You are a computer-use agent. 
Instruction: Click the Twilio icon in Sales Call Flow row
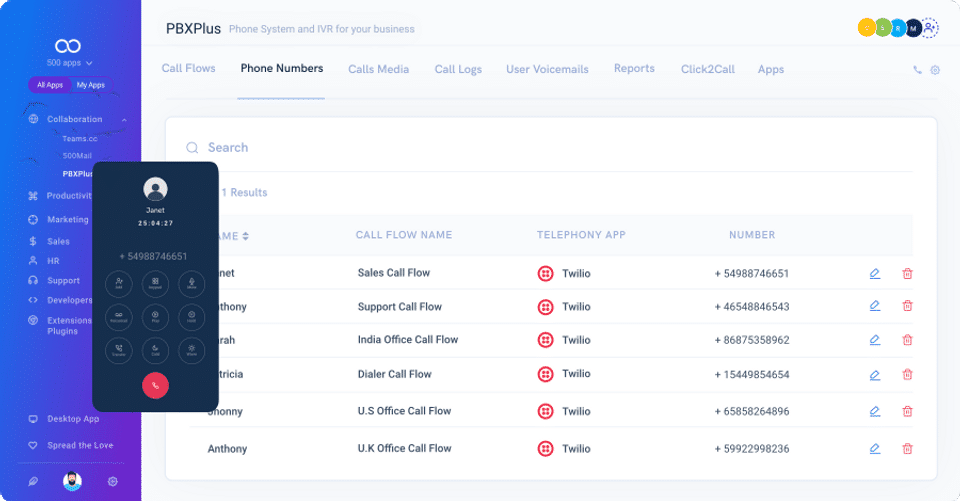point(546,273)
